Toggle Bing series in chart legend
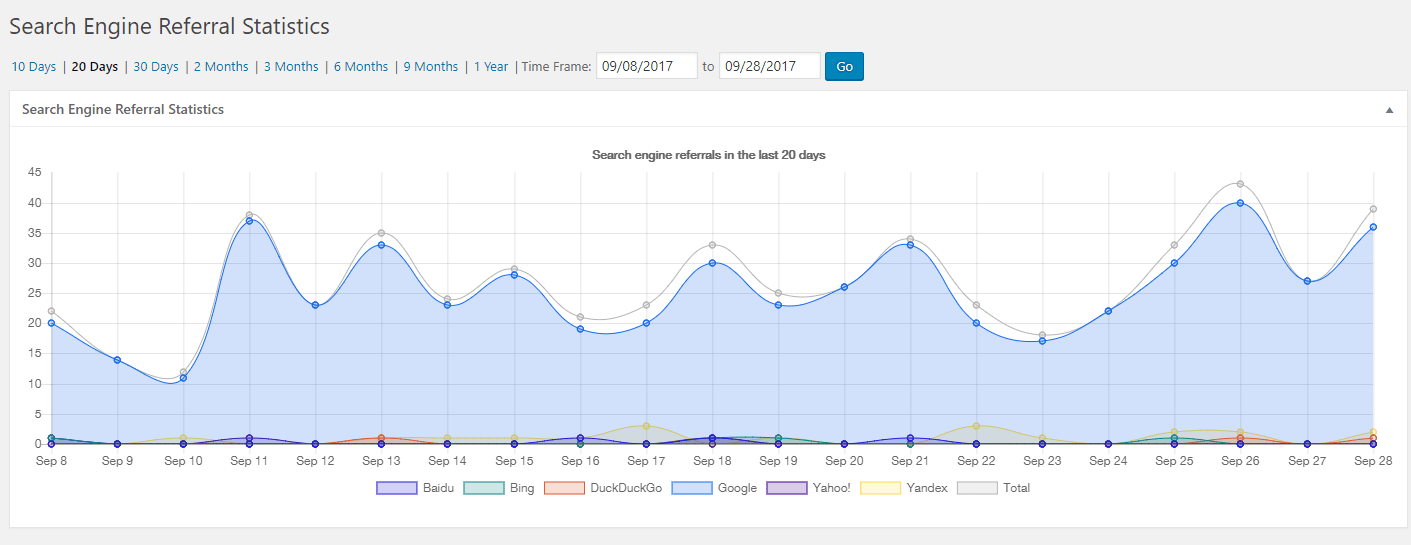This screenshot has width=1411, height=545. 483,488
